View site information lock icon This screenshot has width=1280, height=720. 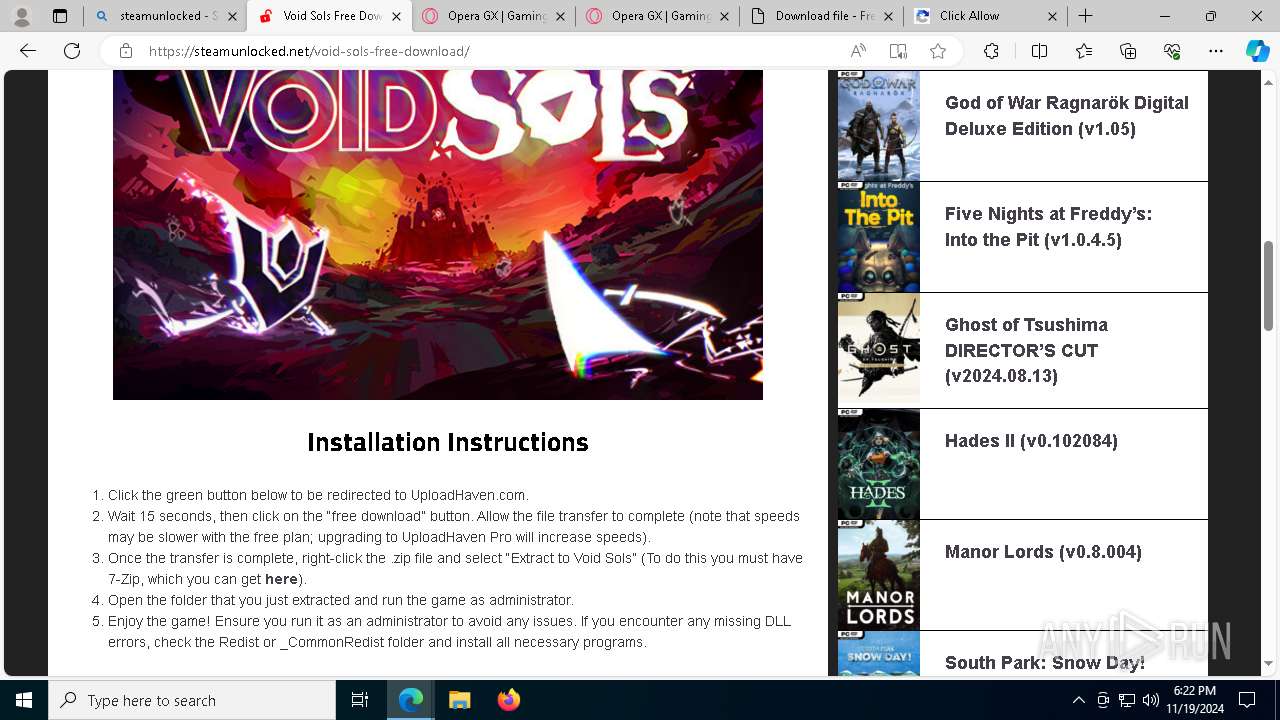pos(126,51)
